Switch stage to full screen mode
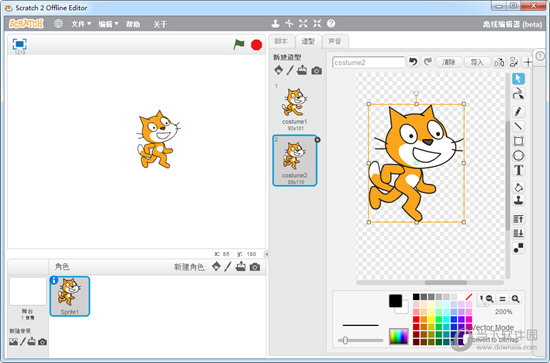Screen dimensions: 550x363 [19, 44]
